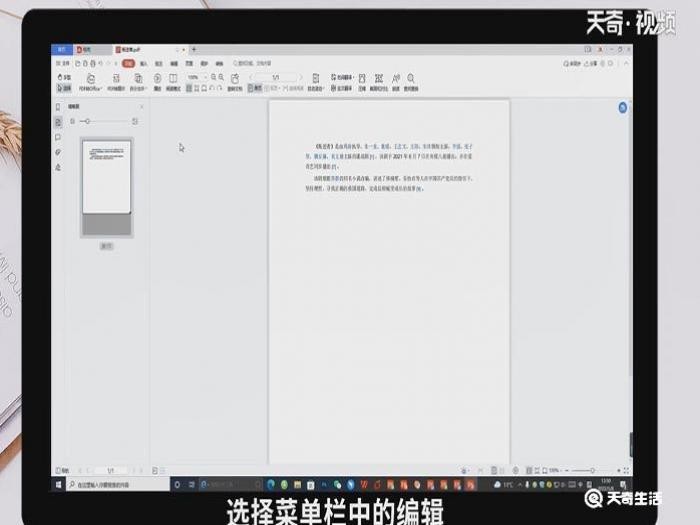700x525 pixels.
Task: Close the thumbnail panel
Action: 141,107
